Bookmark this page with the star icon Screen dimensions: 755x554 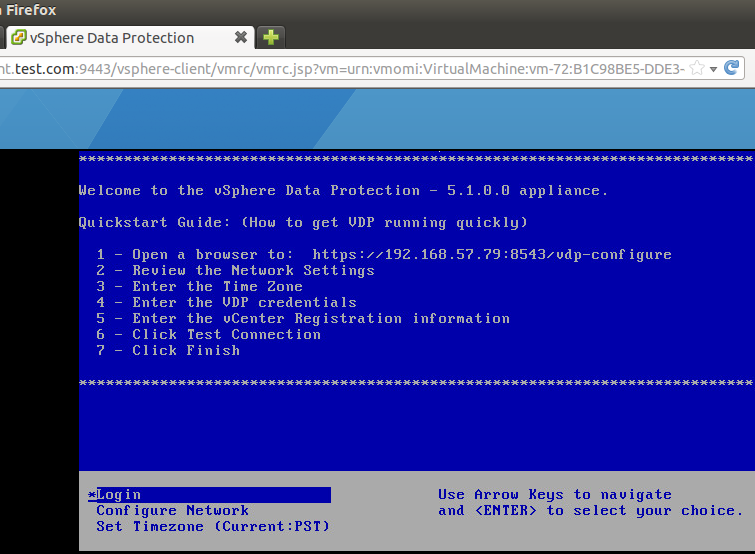(x=697, y=68)
